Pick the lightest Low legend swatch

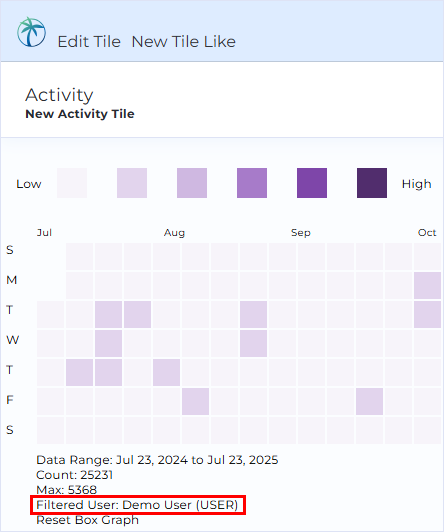coord(72,183)
